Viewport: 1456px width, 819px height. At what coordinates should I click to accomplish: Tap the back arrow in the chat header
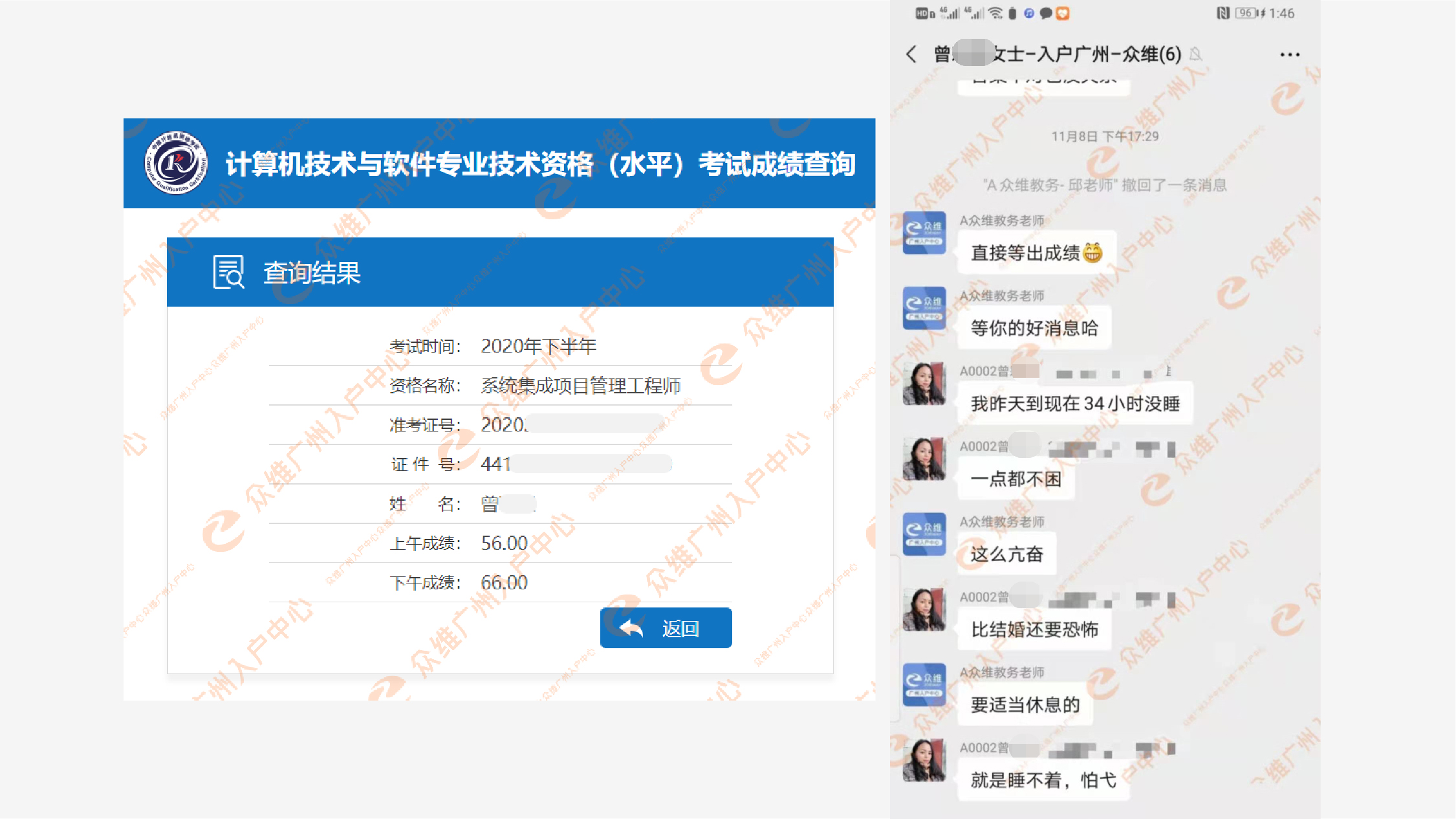[911, 54]
